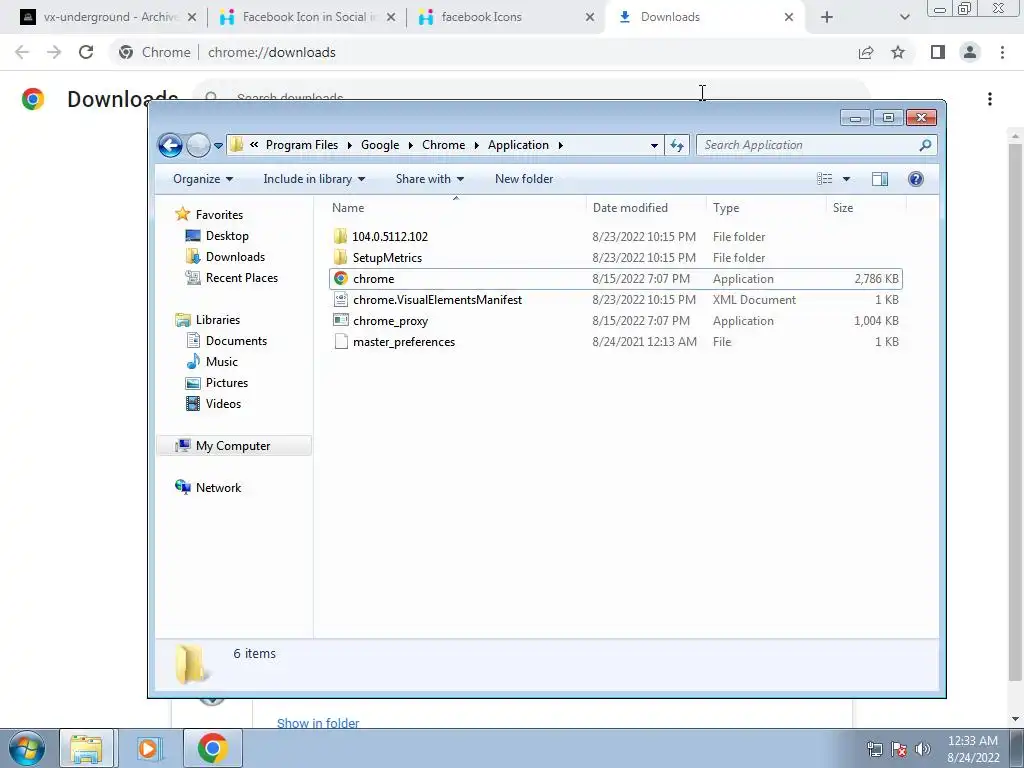Close the Downloads Chrome tab
This screenshot has height=768, width=1024.
(x=789, y=17)
